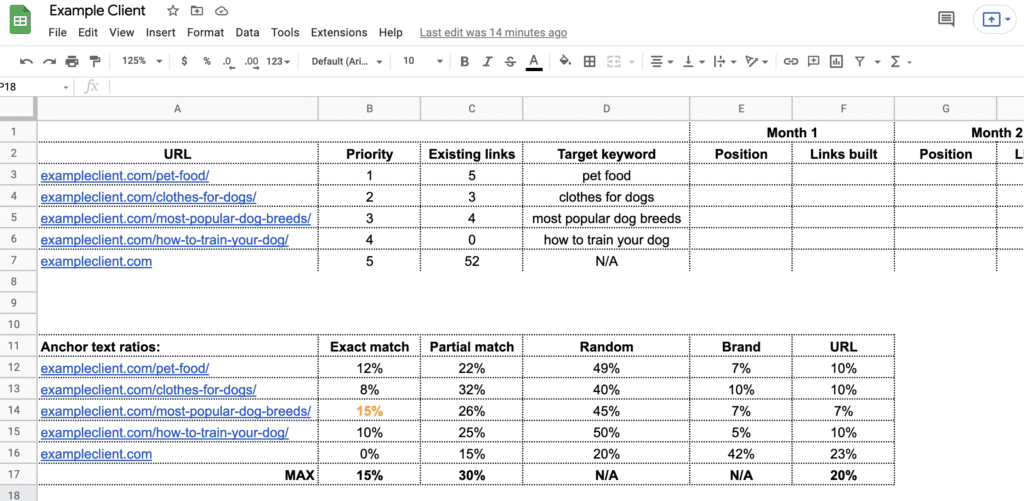This screenshot has height=501, width=1024.
Task: Open the Extensions menu
Action: 339,32
